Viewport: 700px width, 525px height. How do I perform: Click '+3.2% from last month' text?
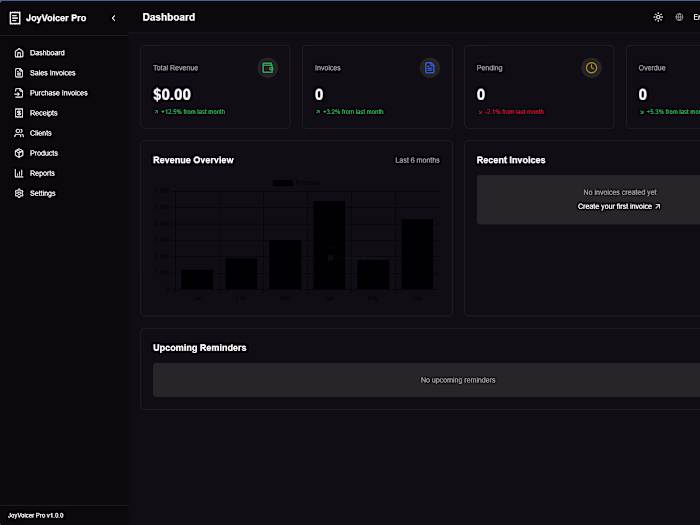[x=353, y=112]
